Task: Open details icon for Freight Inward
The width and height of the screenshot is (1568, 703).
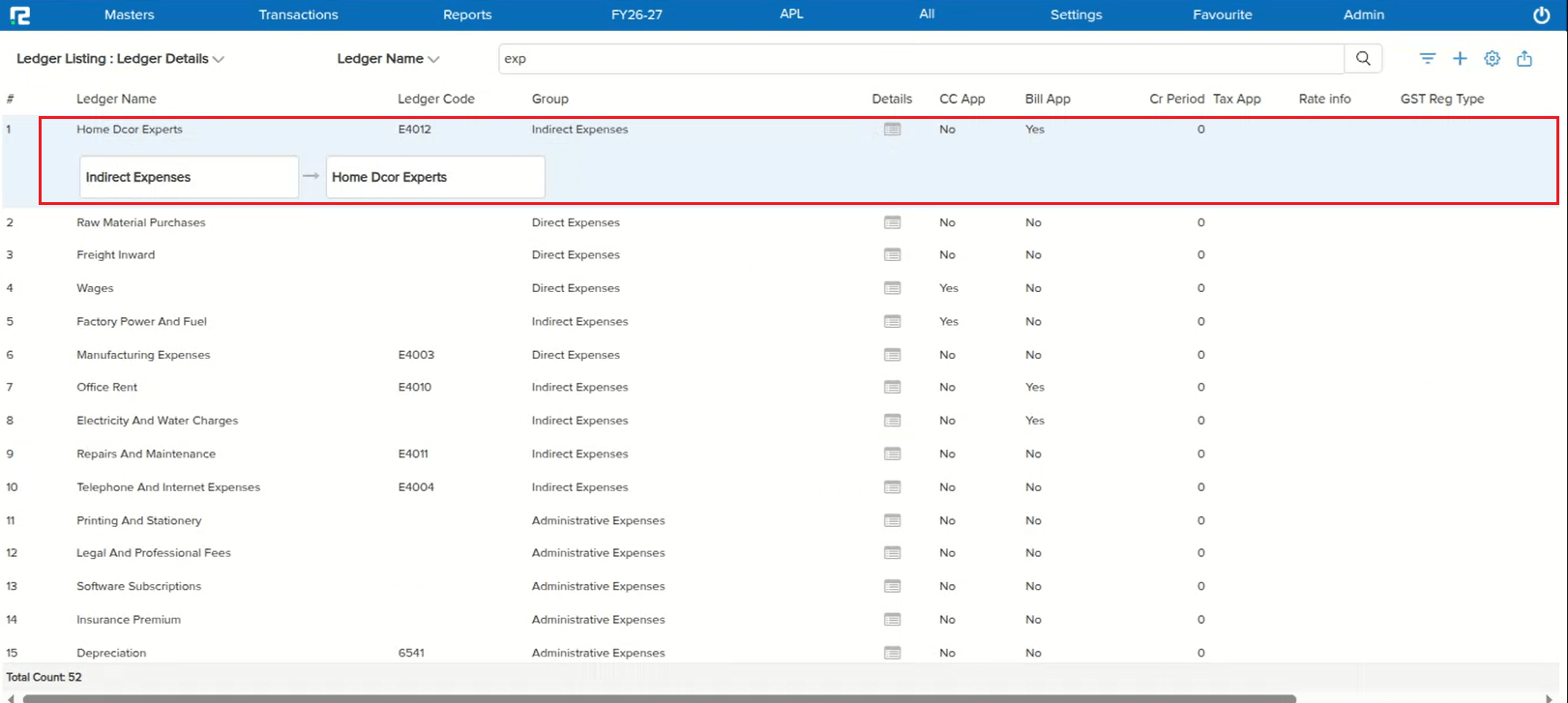Action: 892,255
